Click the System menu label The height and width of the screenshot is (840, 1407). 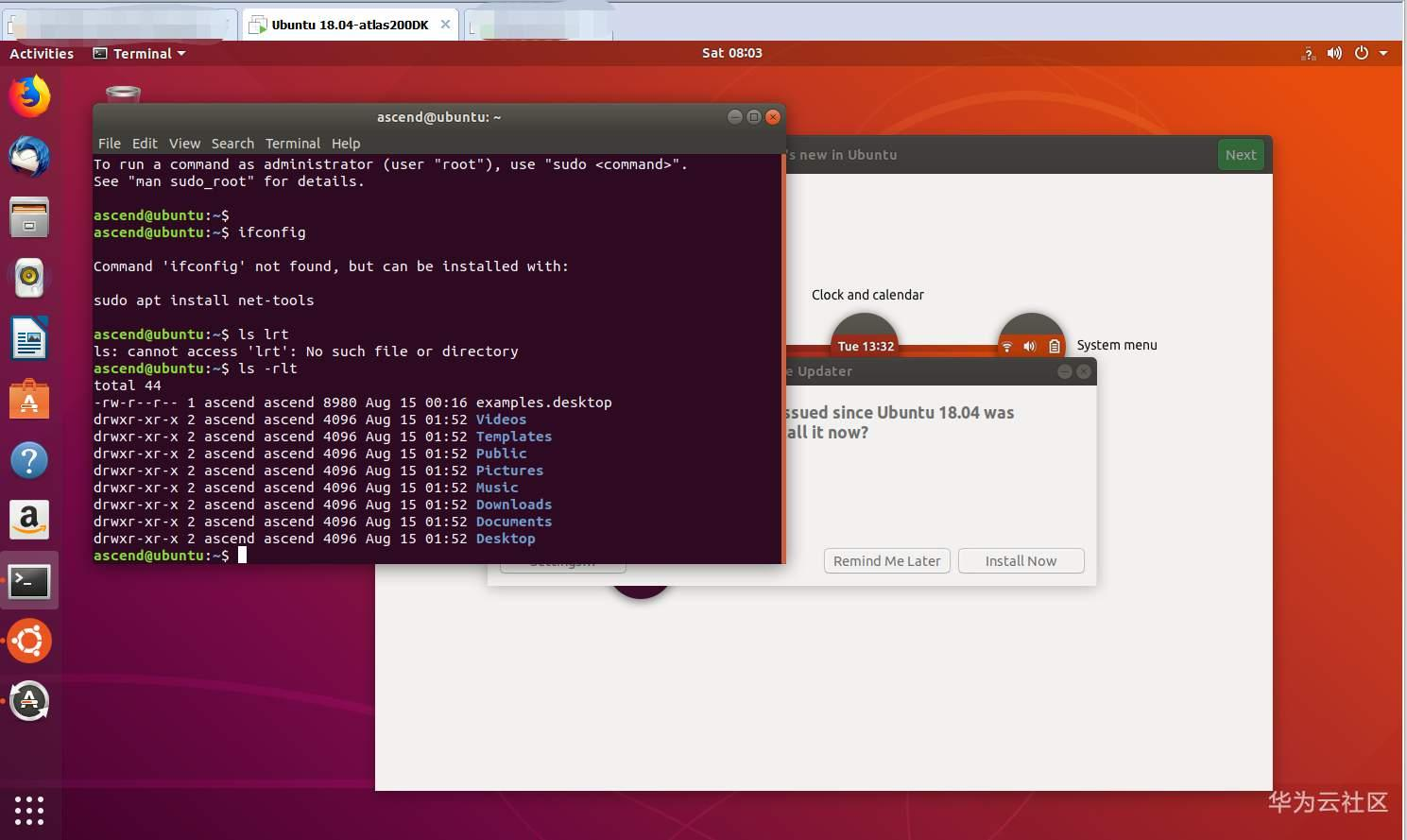tap(1117, 345)
